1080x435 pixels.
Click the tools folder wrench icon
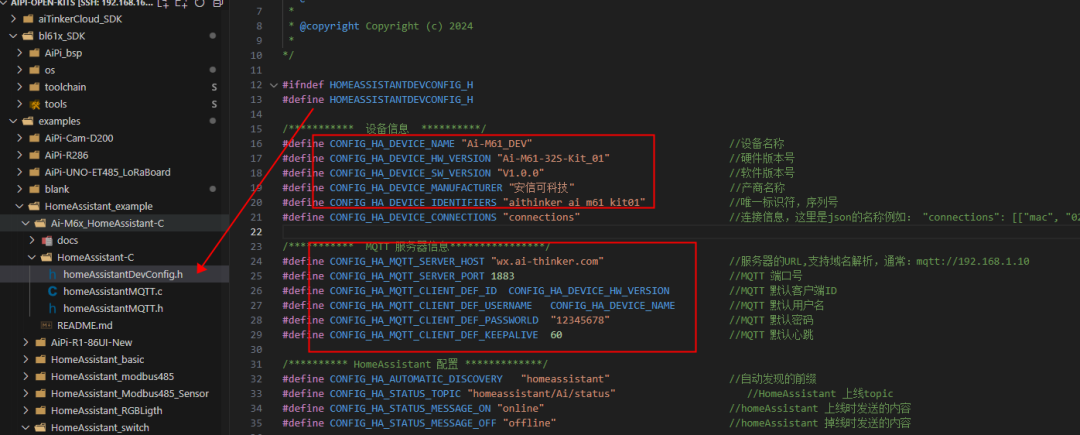[x=34, y=104]
